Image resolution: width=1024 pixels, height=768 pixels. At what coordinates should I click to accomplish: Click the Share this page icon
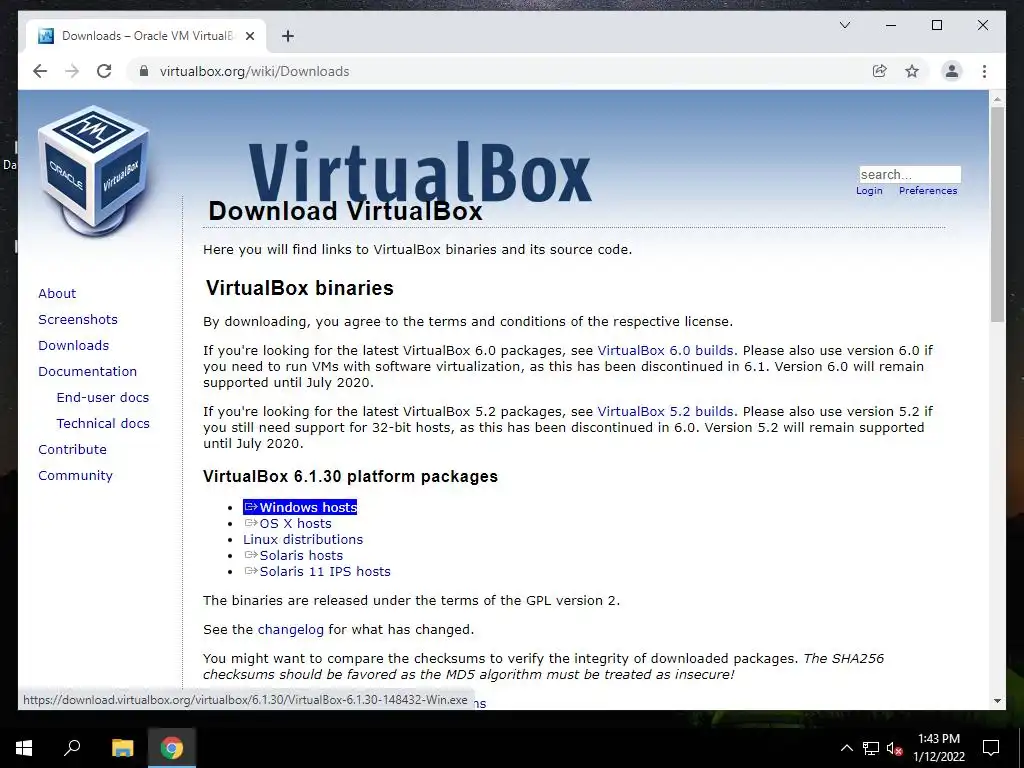coord(880,71)
